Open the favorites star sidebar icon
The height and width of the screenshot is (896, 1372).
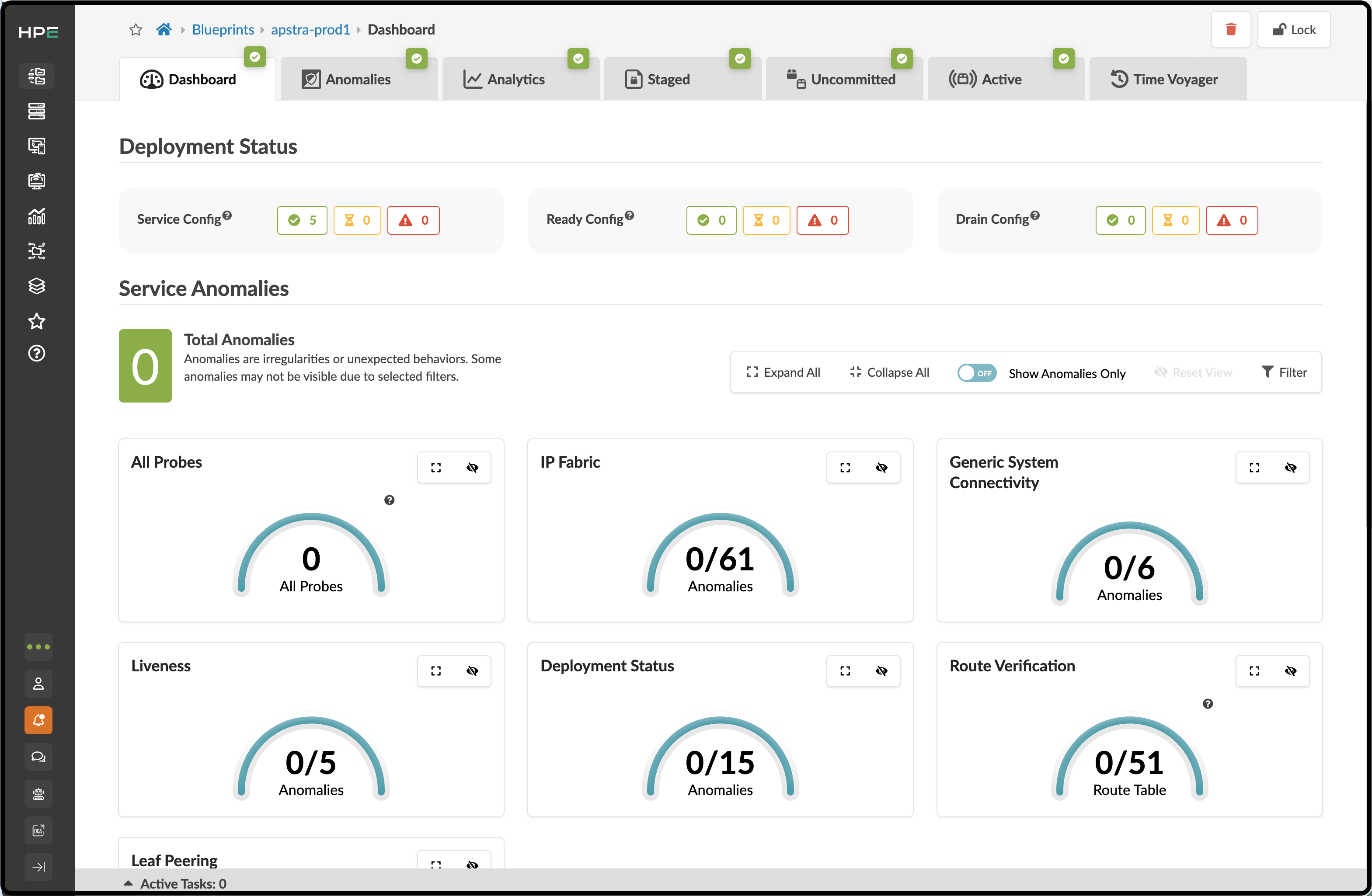[37, 321]
